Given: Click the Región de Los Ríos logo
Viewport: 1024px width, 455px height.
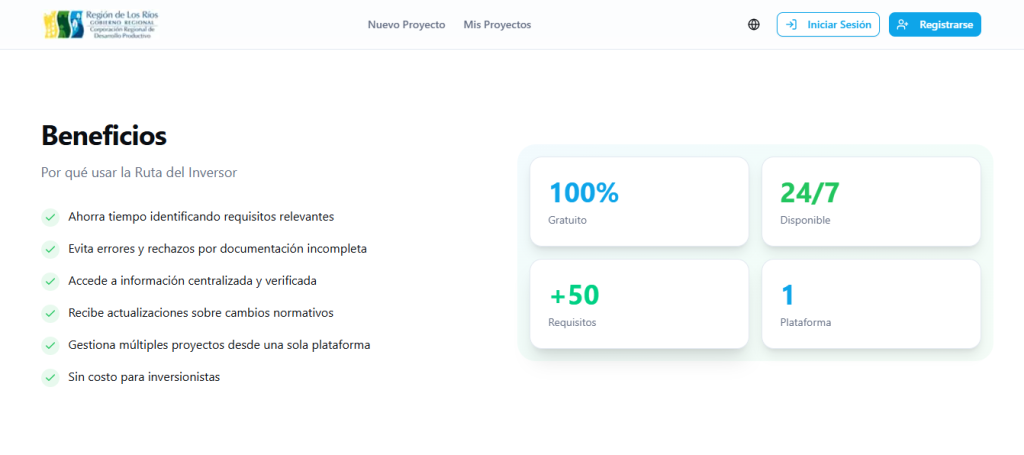Looking at the screenshot, I should click(x=101, y=25).
